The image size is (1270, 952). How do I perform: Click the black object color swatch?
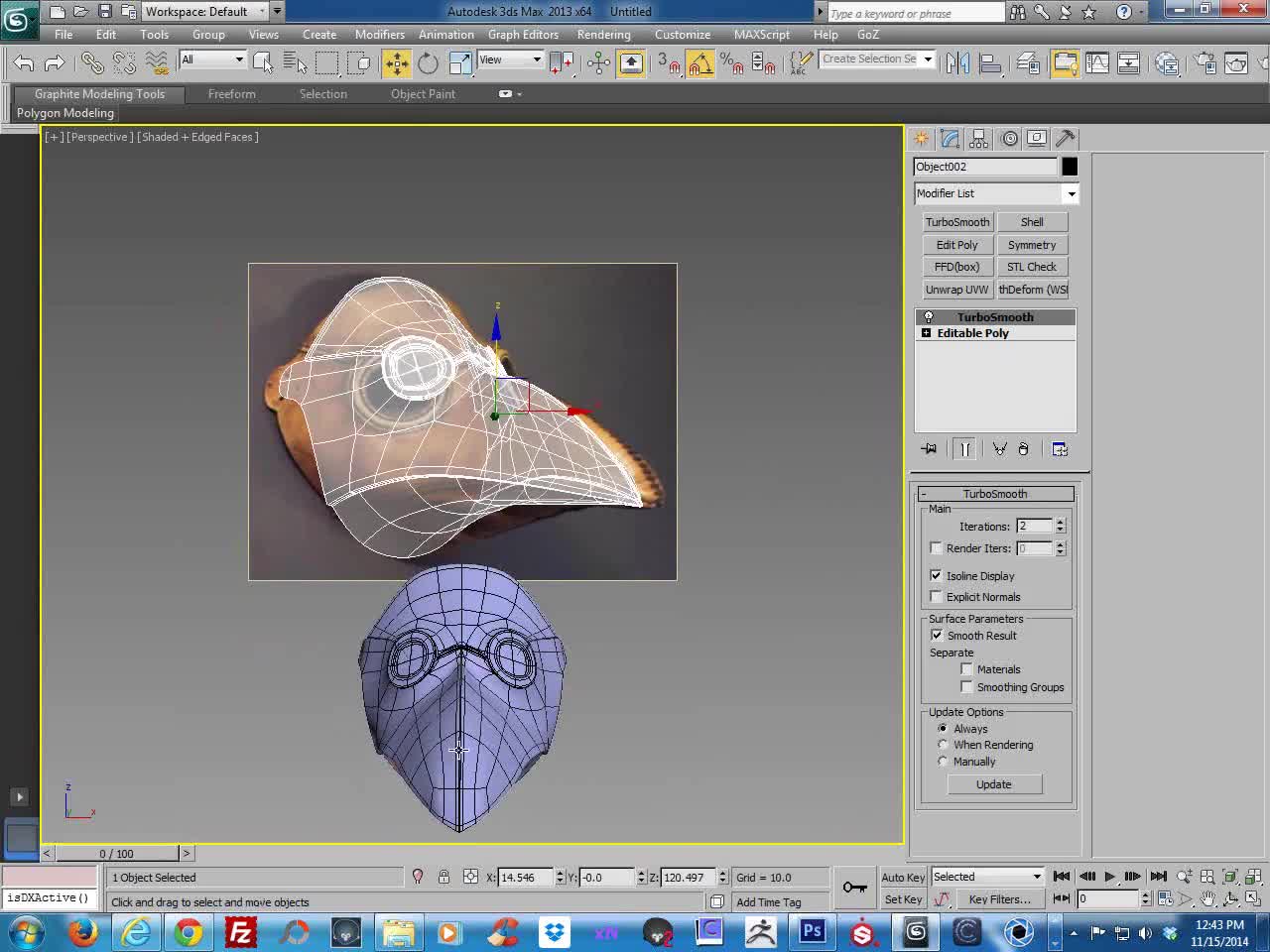pos(1070,167)
